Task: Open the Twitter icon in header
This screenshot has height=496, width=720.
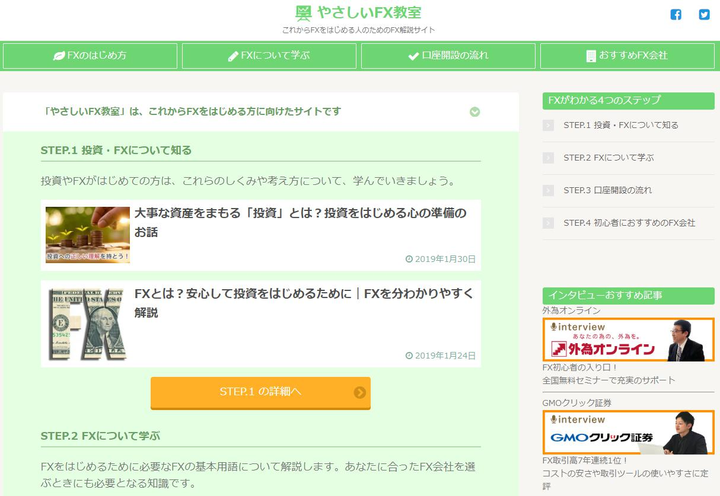Action: tap(704, 15)
